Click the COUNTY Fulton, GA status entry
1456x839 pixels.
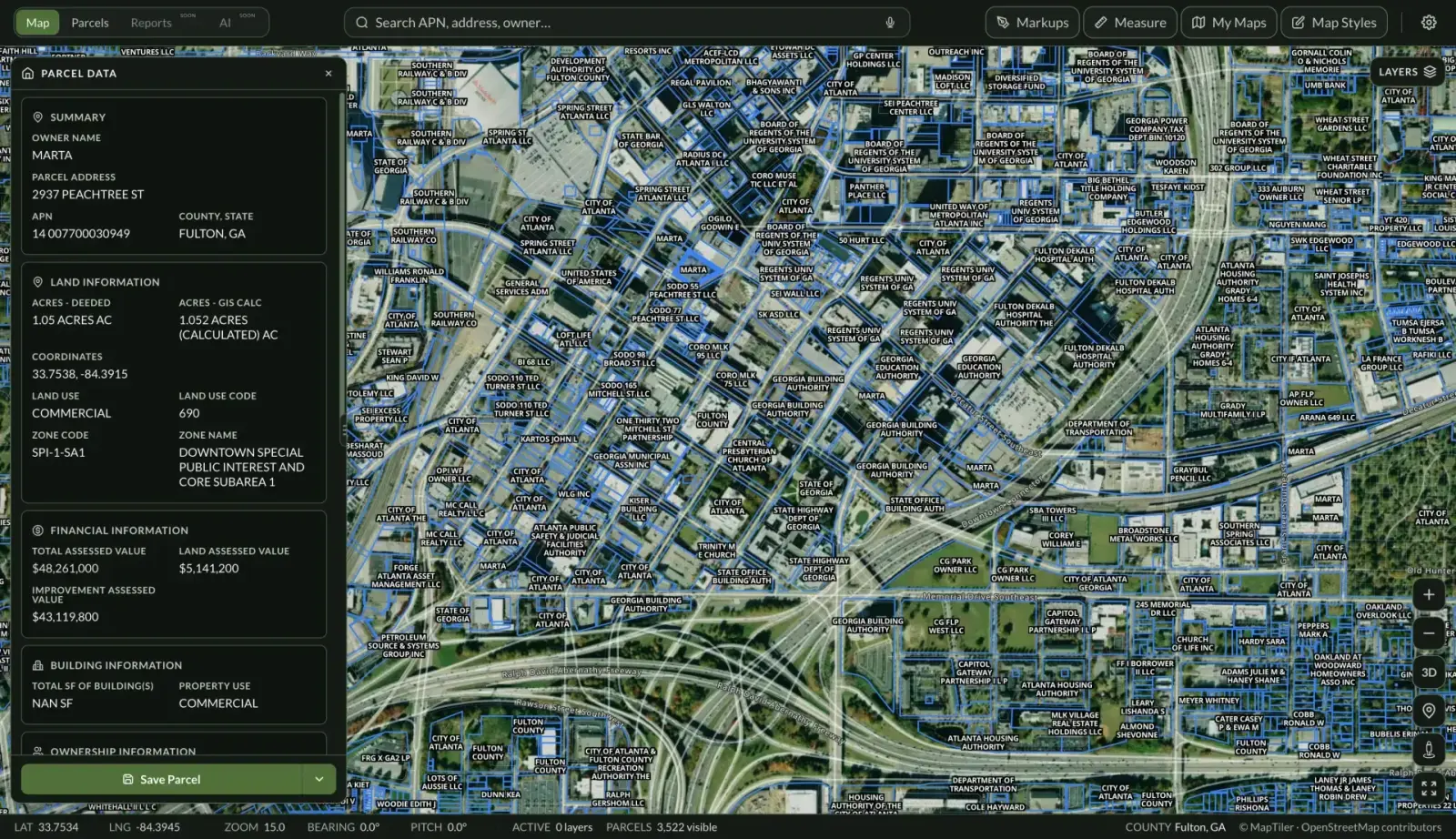[1175, 827]
